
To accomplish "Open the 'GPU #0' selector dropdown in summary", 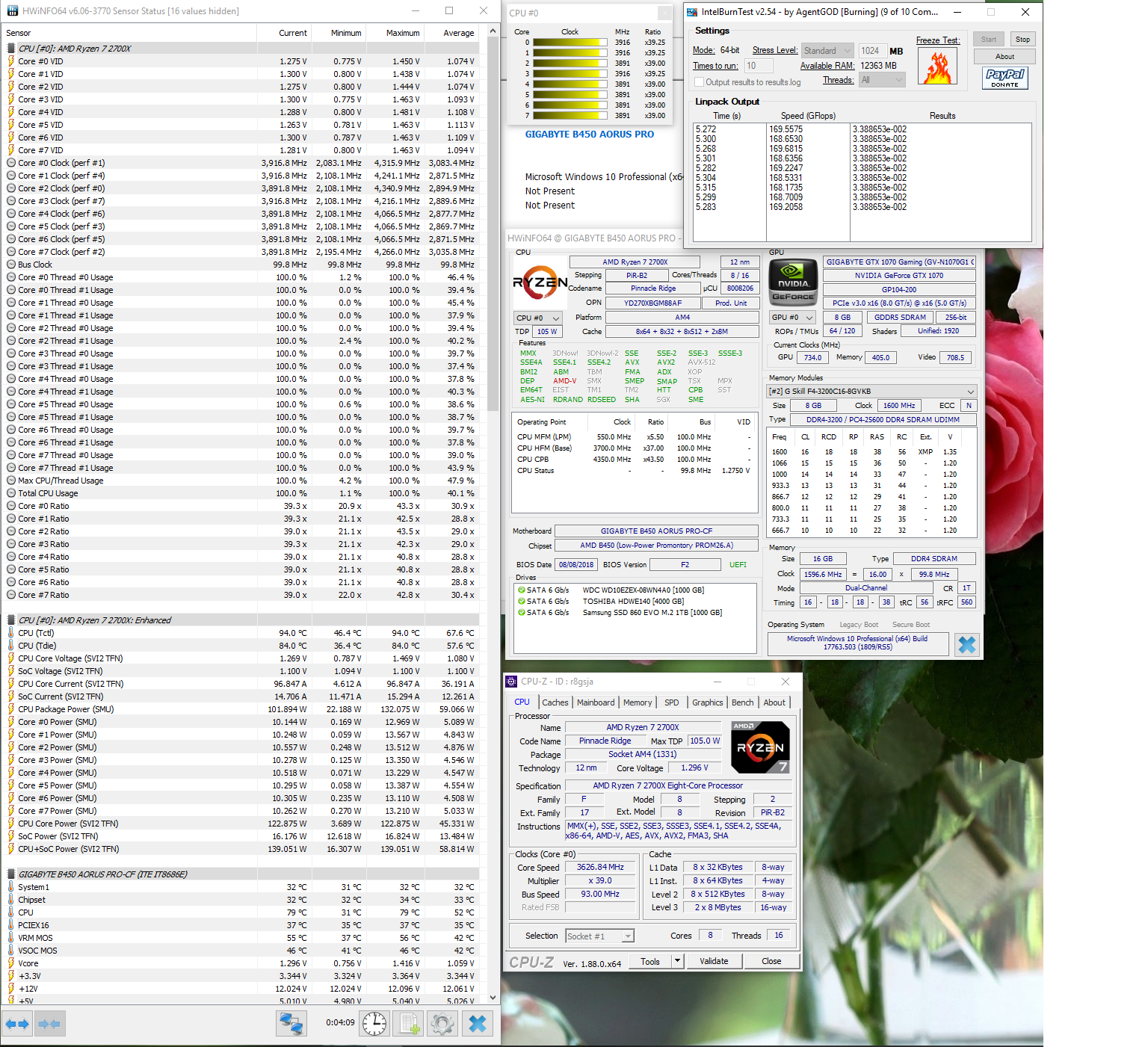I will [792, 317].
